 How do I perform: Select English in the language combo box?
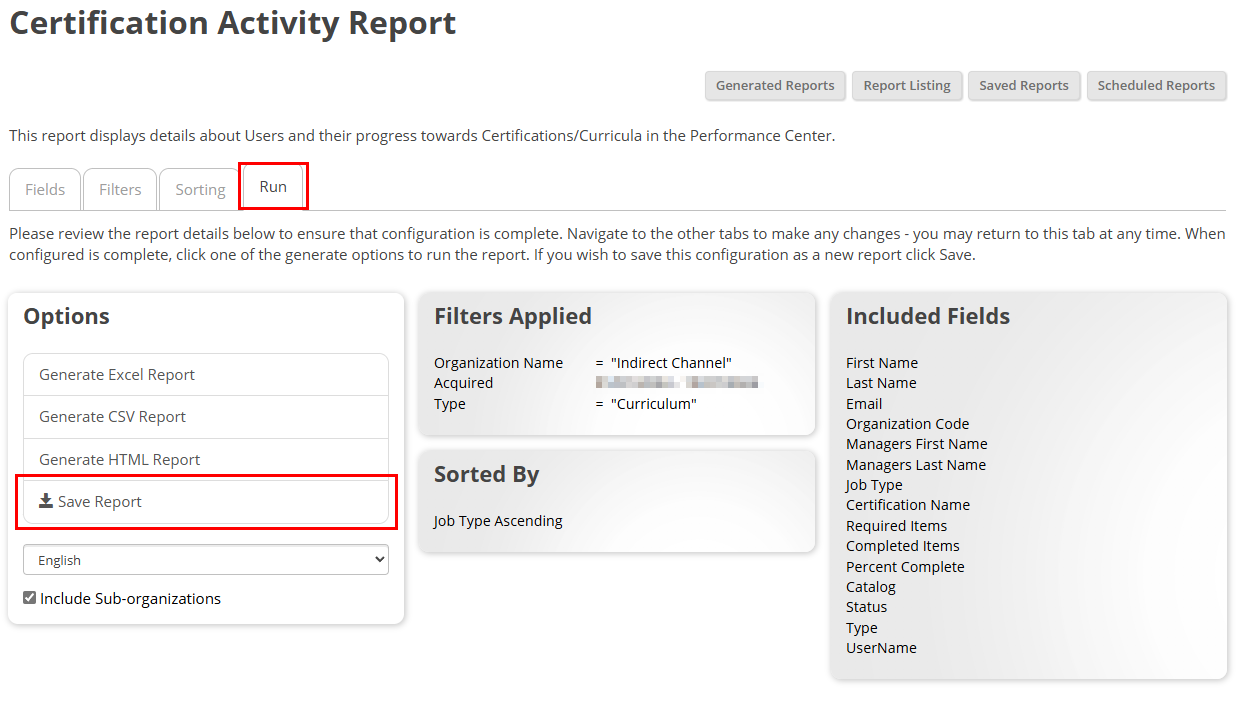click(205, 559)
